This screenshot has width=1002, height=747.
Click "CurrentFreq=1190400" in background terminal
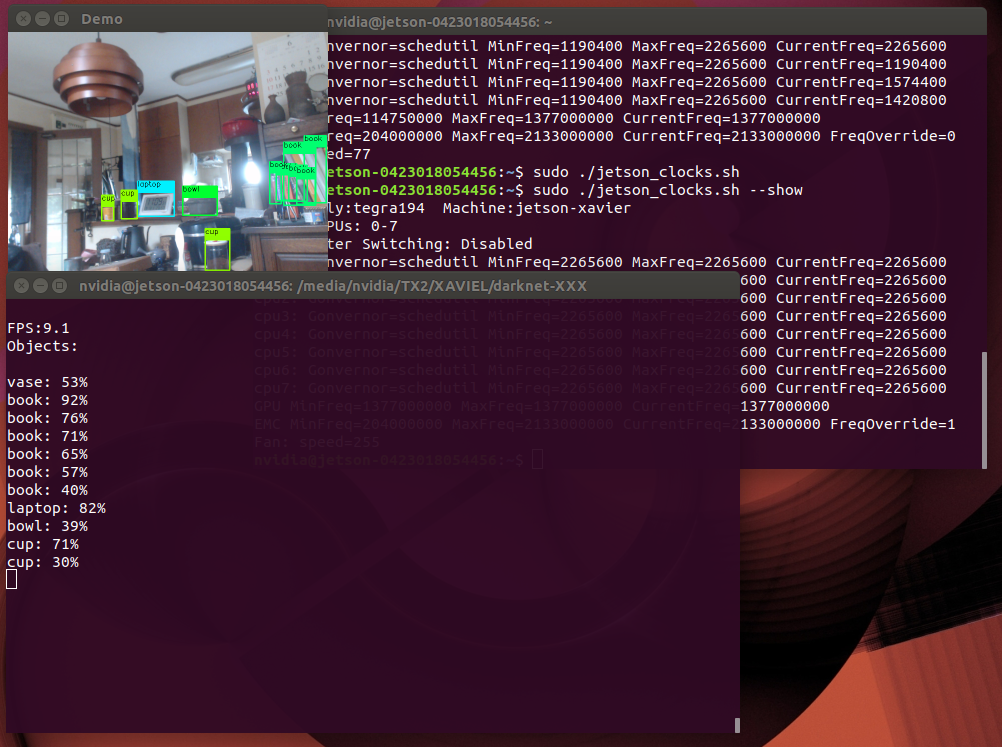tap(861, 65)
